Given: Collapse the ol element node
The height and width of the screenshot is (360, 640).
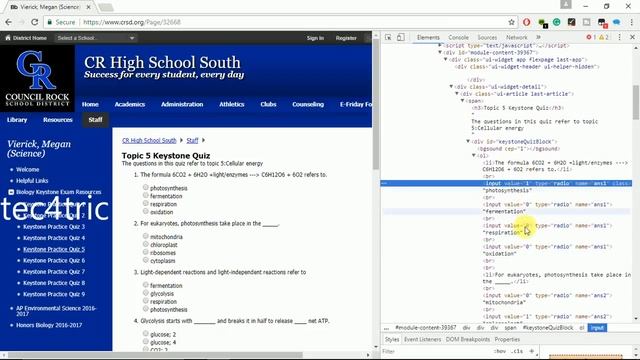Looking at the screenshot, I should (474, 155).
